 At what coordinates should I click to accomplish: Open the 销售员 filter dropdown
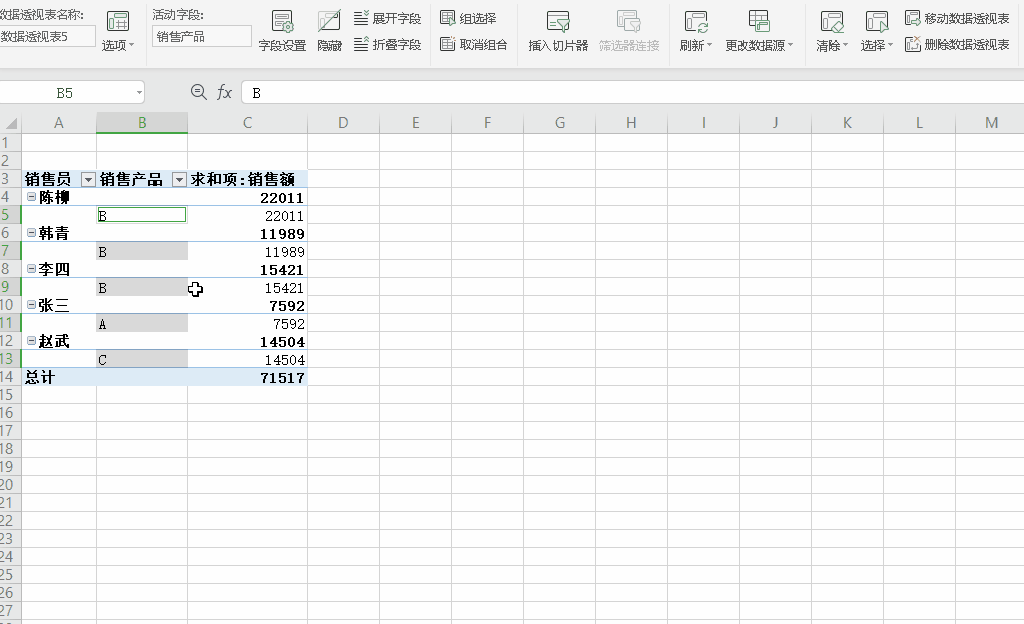pyautogui.click(x=88, y=180)
